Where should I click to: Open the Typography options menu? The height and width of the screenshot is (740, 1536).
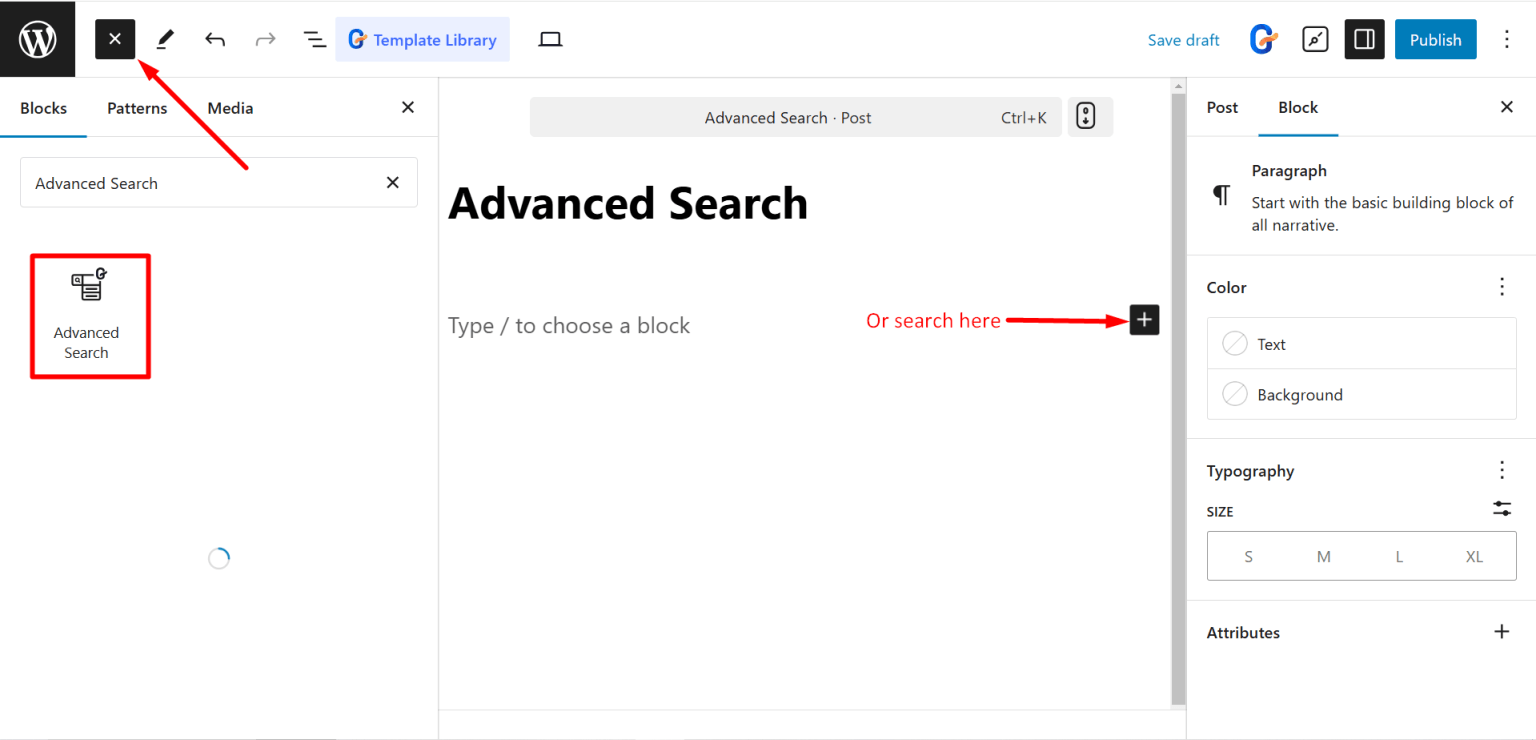click(x=1501, y=470)
